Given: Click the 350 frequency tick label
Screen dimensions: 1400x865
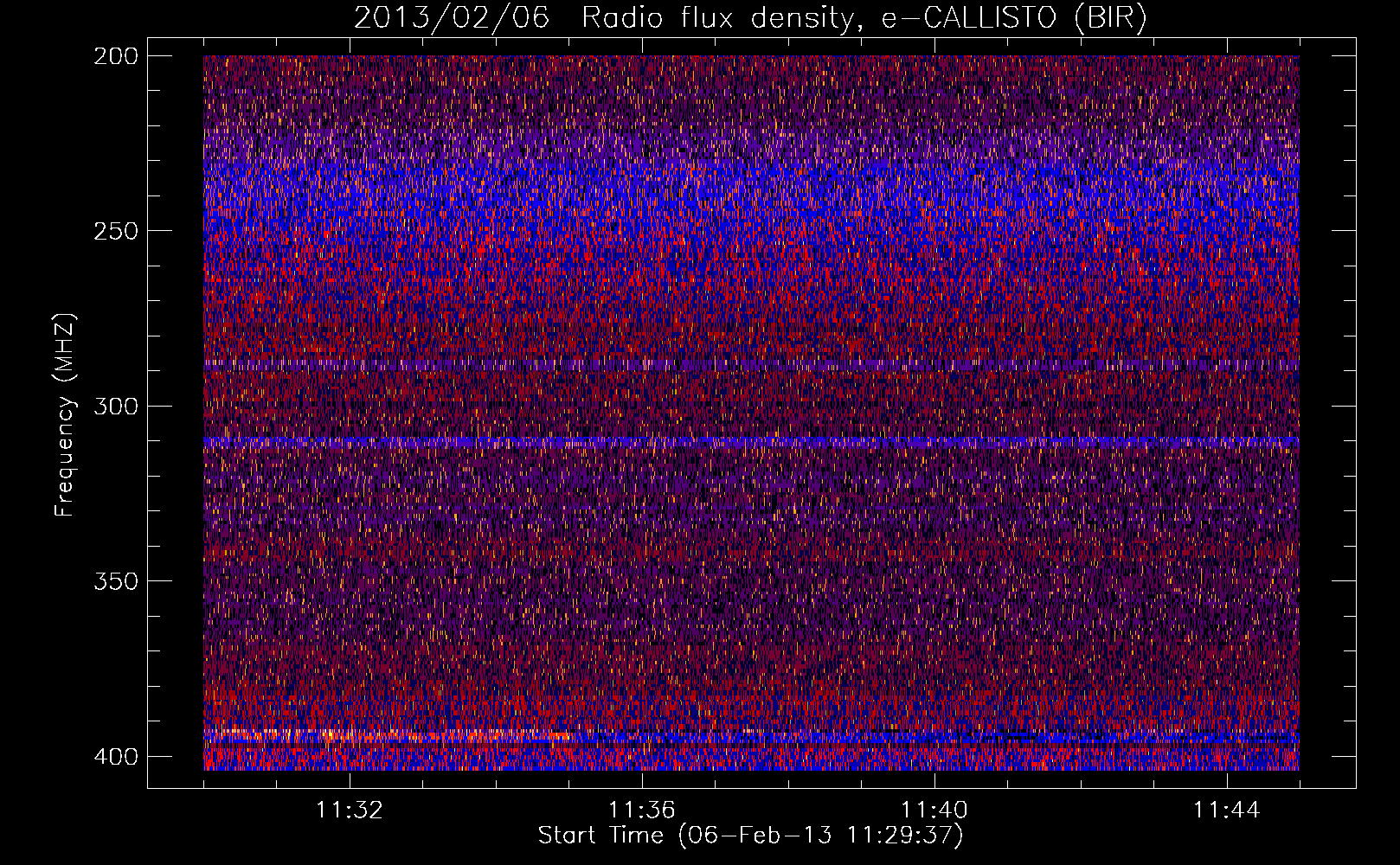Looking at the screenshot, I should click(116, 580).
